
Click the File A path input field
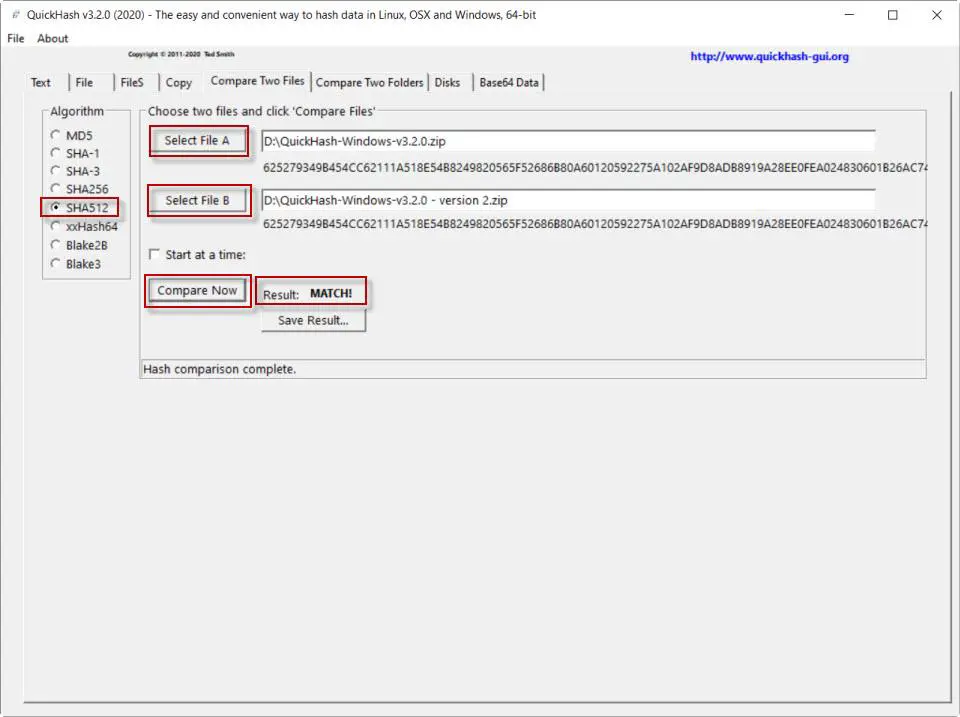click(568, 141)
